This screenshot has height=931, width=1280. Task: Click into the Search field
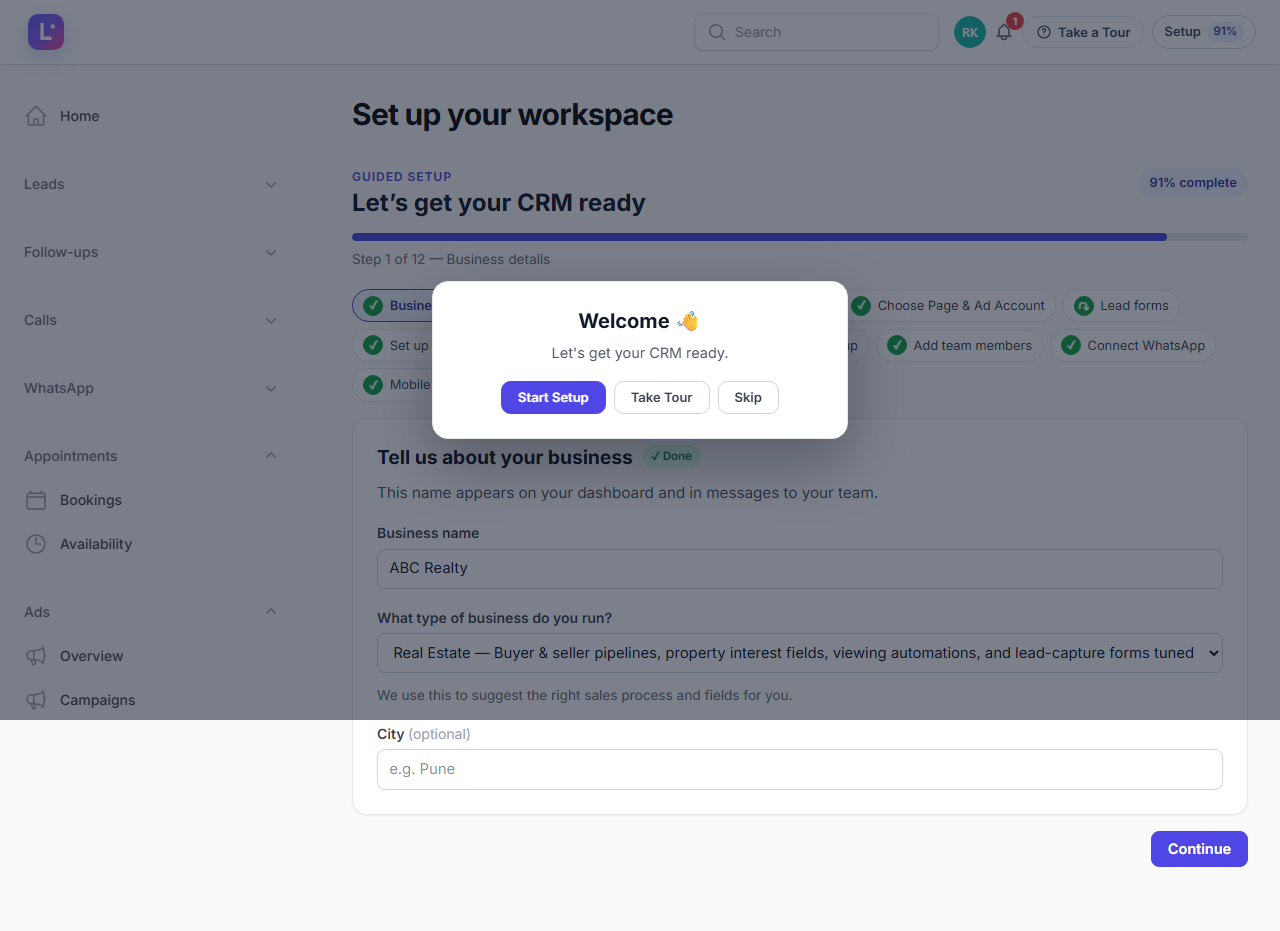817,32
